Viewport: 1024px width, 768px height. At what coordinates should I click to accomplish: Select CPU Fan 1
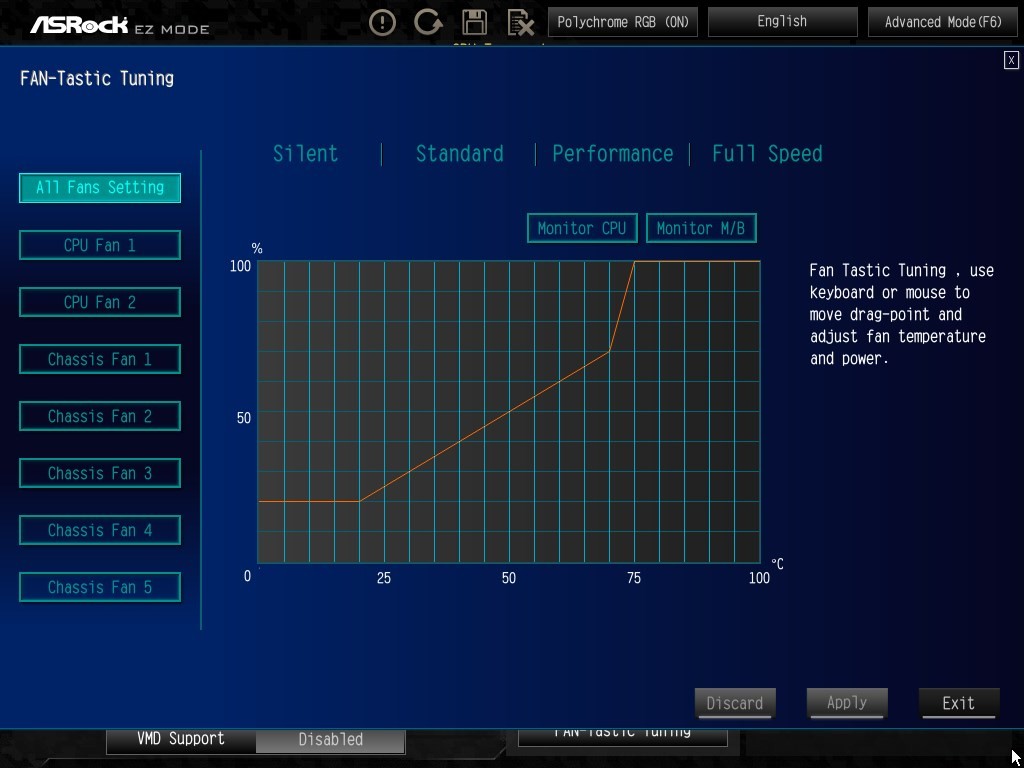[100, 245]
